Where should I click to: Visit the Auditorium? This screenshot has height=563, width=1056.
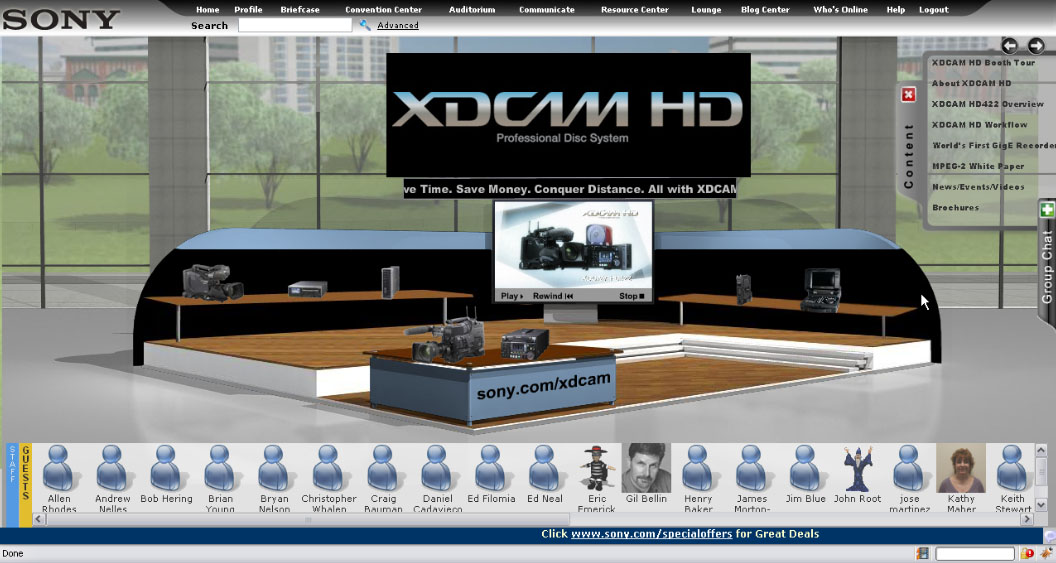pyautogui.click(x=472, y=9)
